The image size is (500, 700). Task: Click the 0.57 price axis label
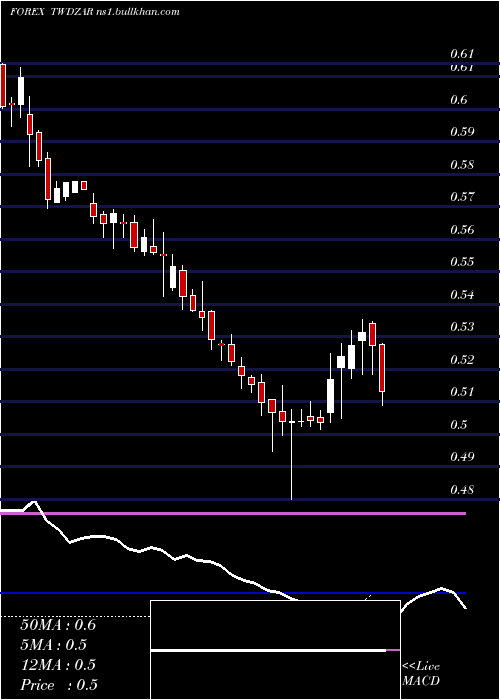(x=462, y=197)
